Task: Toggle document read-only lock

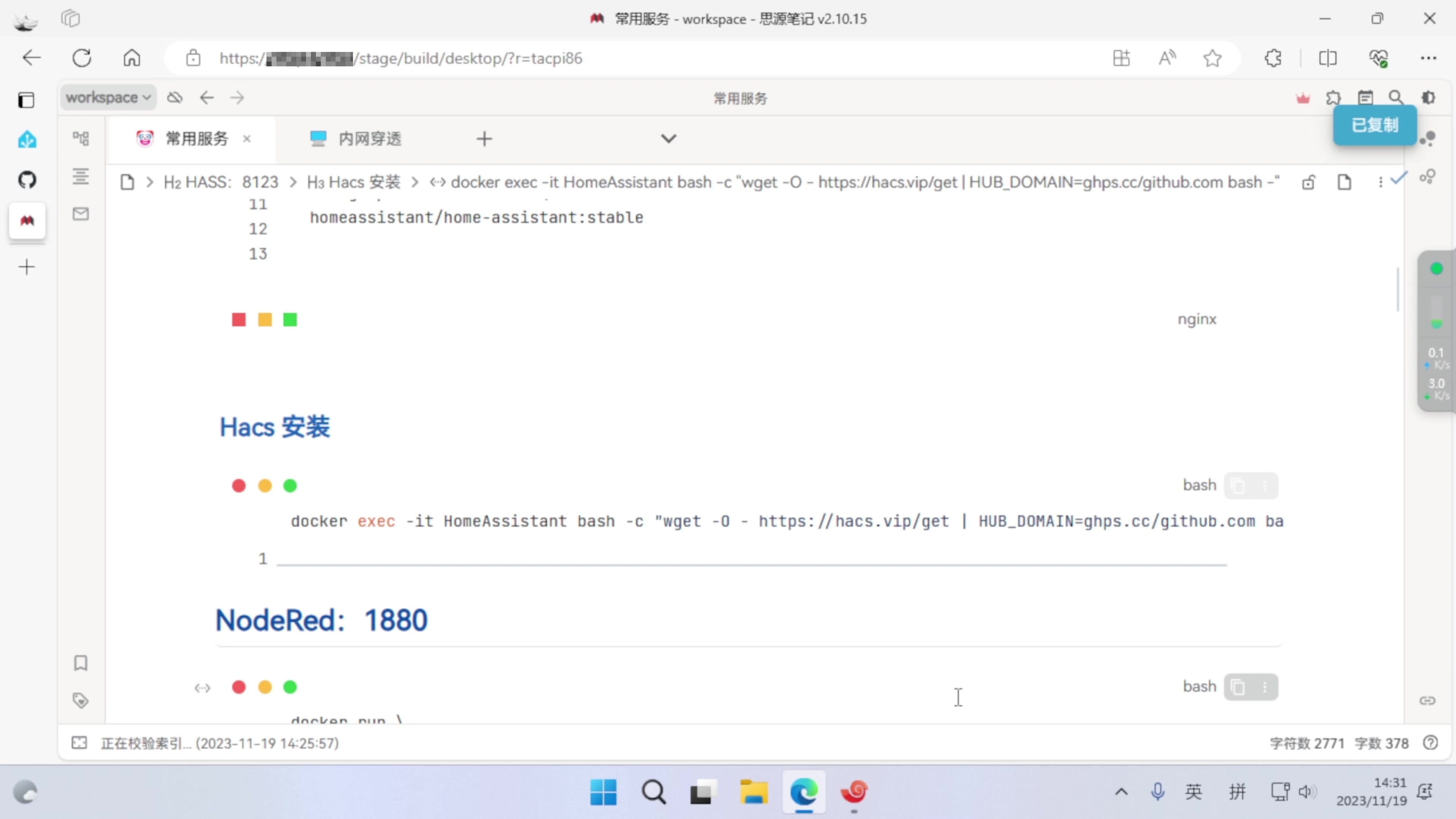Action: [x=1309, y=182]
